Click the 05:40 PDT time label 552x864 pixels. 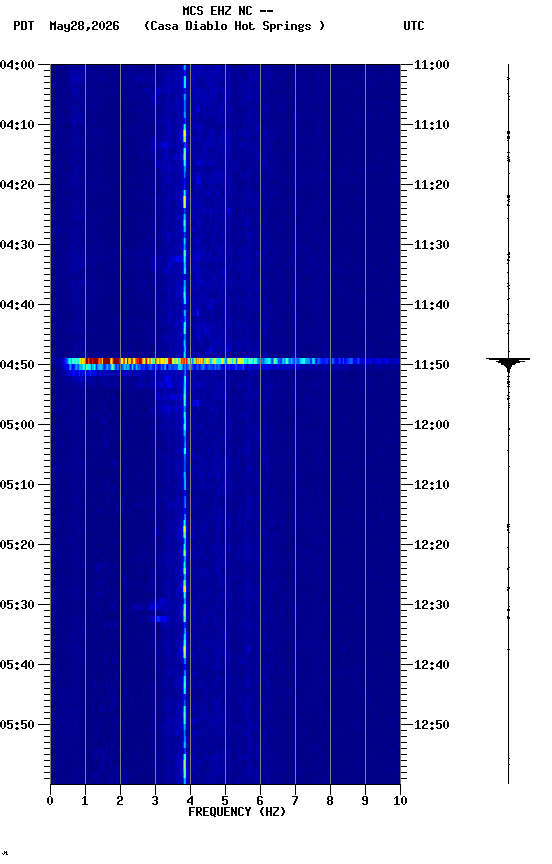17,665
